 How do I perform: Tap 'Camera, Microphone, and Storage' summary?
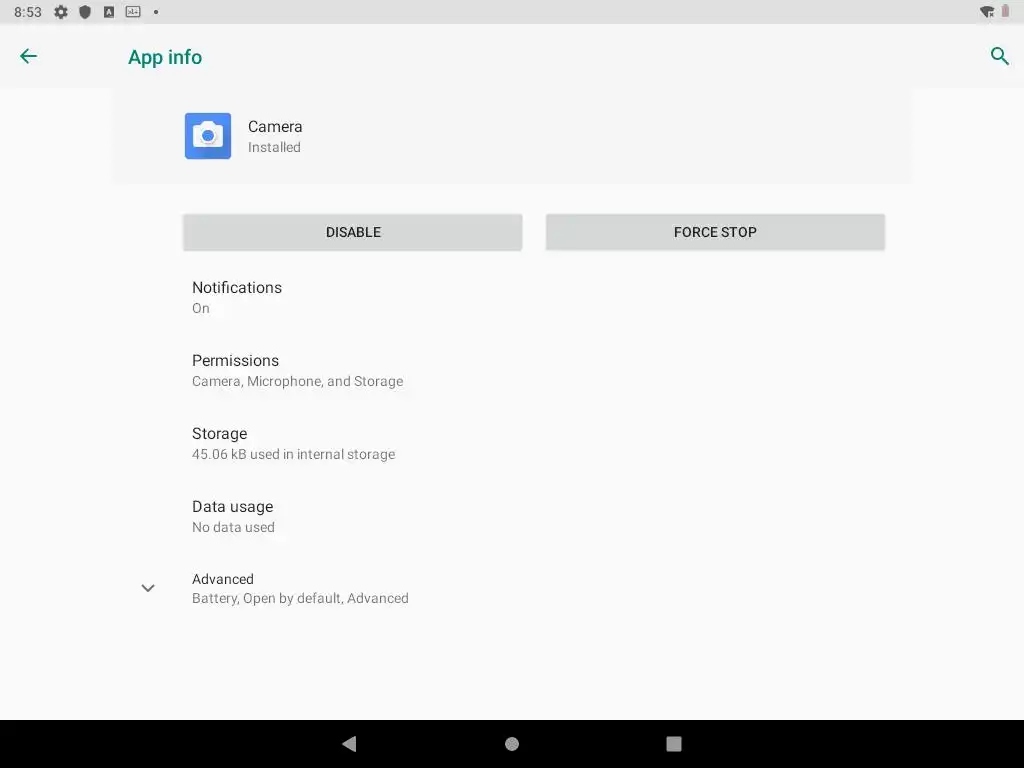[297, 381]
